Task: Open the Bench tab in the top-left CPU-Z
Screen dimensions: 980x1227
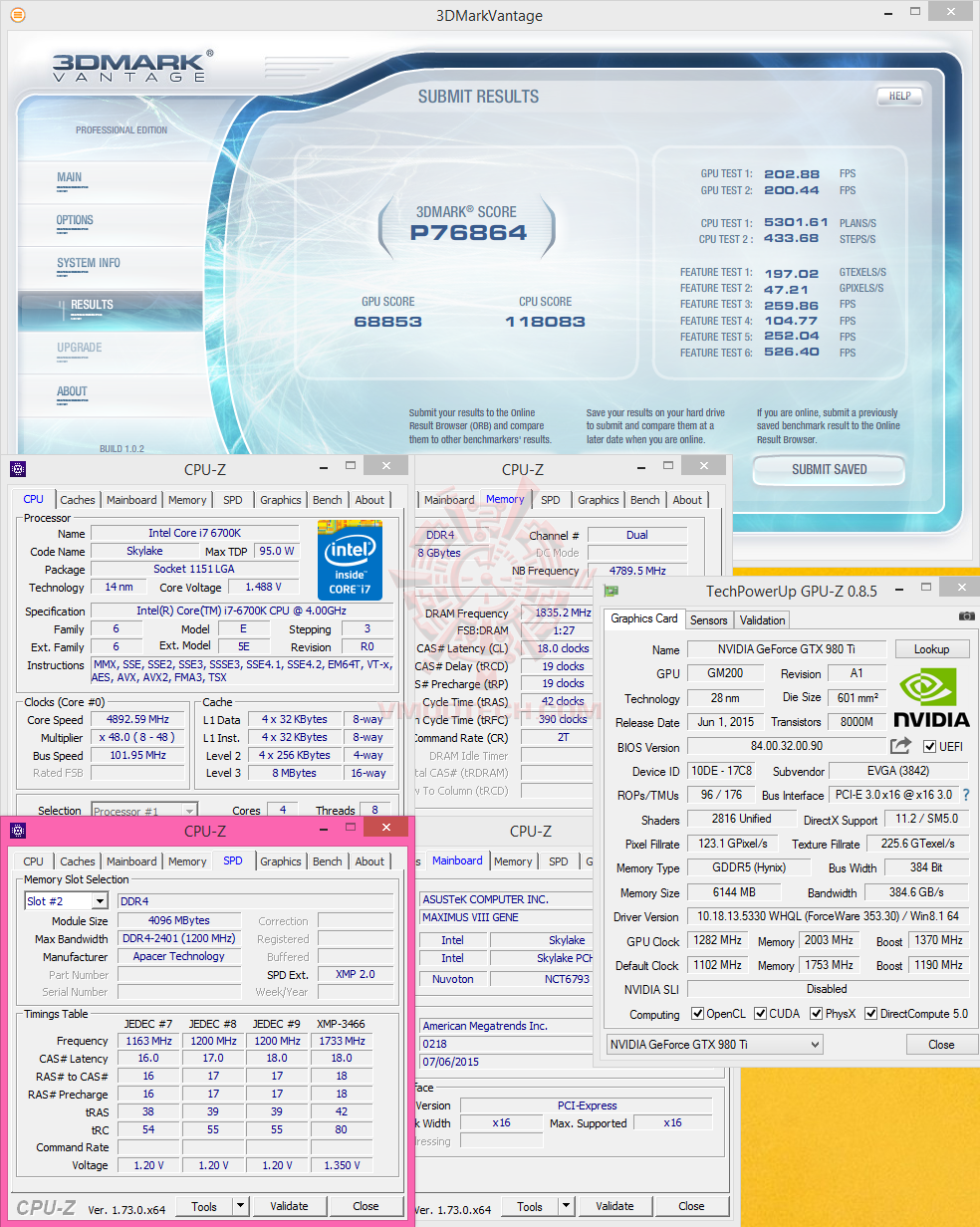Action: pyautogui.click(x=328, y=500)
